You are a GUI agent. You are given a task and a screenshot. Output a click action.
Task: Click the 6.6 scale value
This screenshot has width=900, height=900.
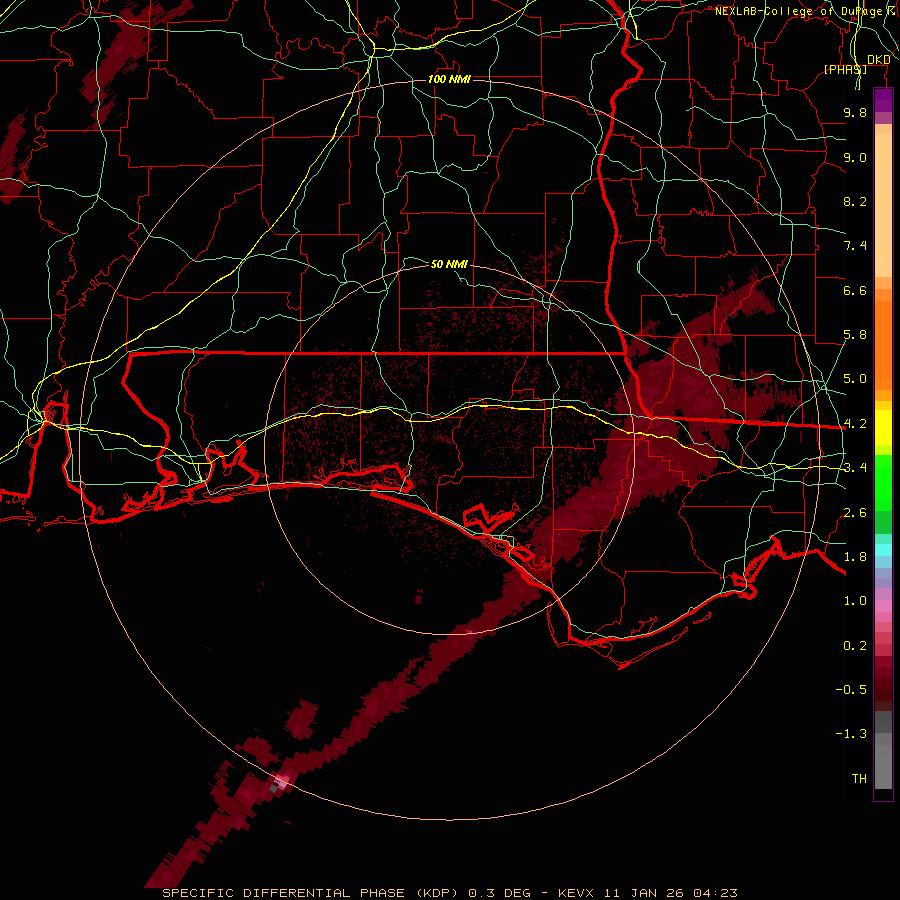point(855,290)
